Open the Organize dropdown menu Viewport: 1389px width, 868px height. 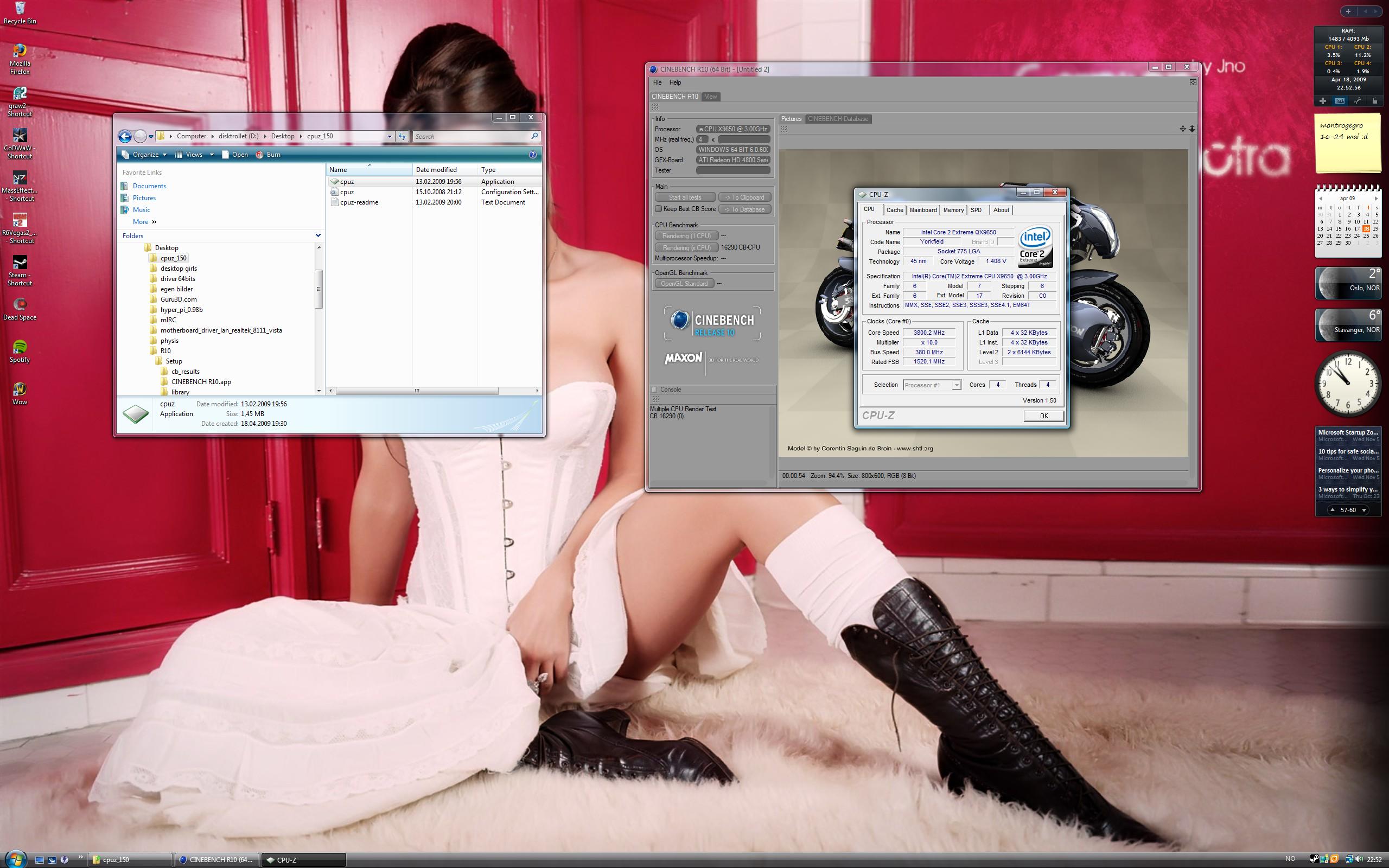[144, 155]
